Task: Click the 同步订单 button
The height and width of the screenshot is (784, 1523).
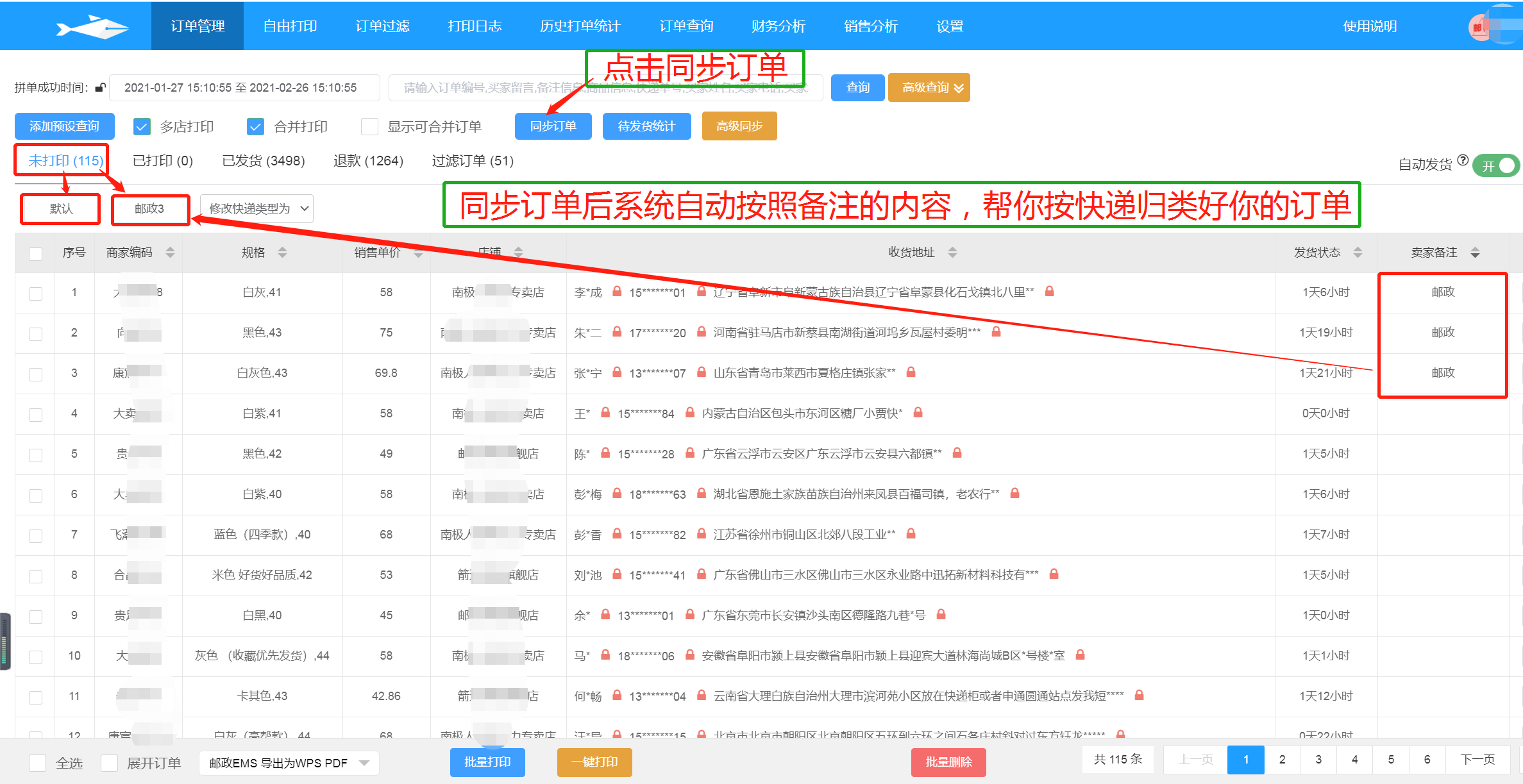Action: (x=553, y=126)
